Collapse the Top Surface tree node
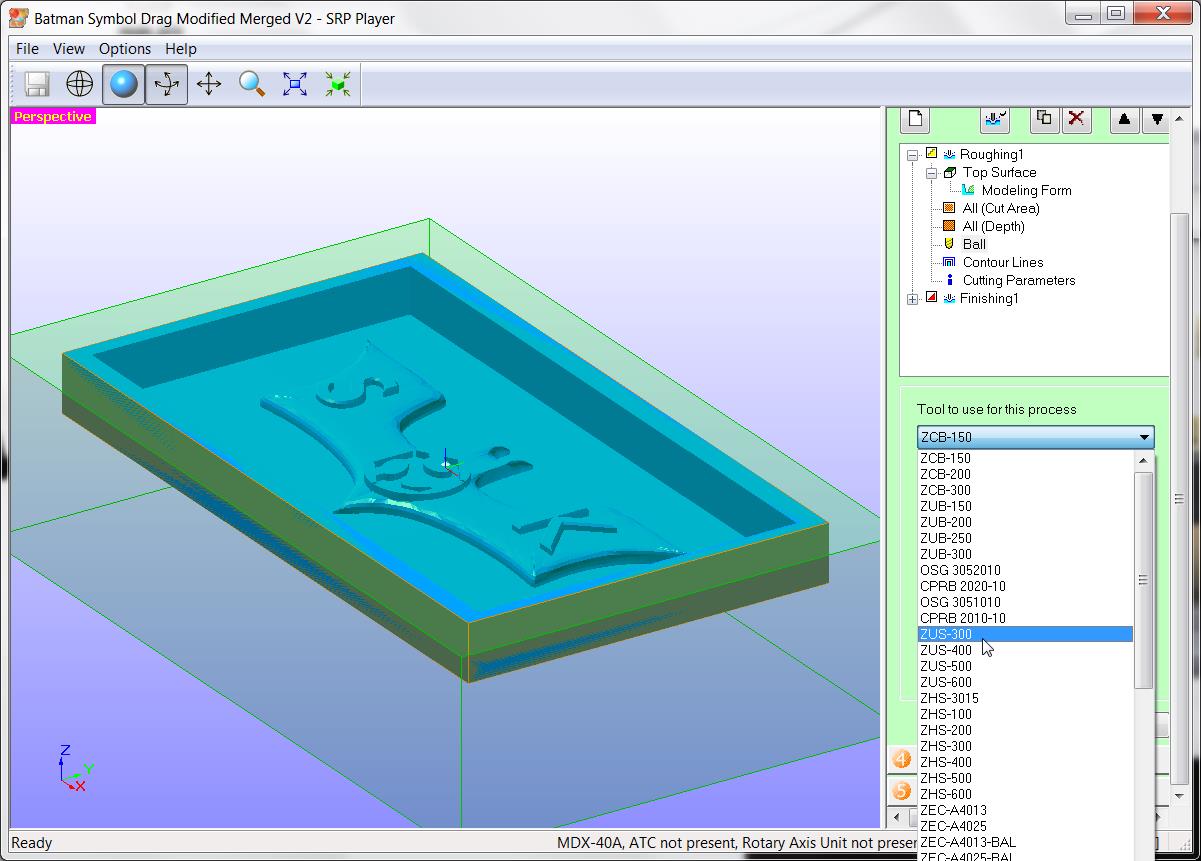The width and height of the screenshot is (1201, 861). (x=931, y=173)
